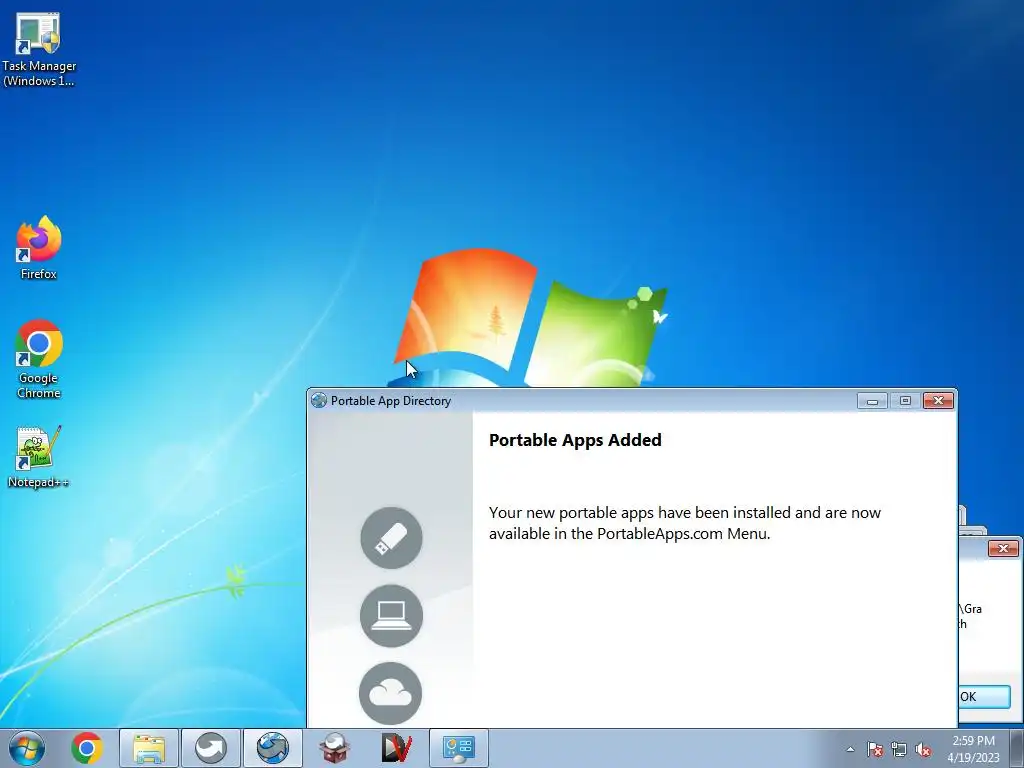Click the "Portable Apps Added" heading
Viewport: 1024px width, 768px height.
[x=575, y=440]
